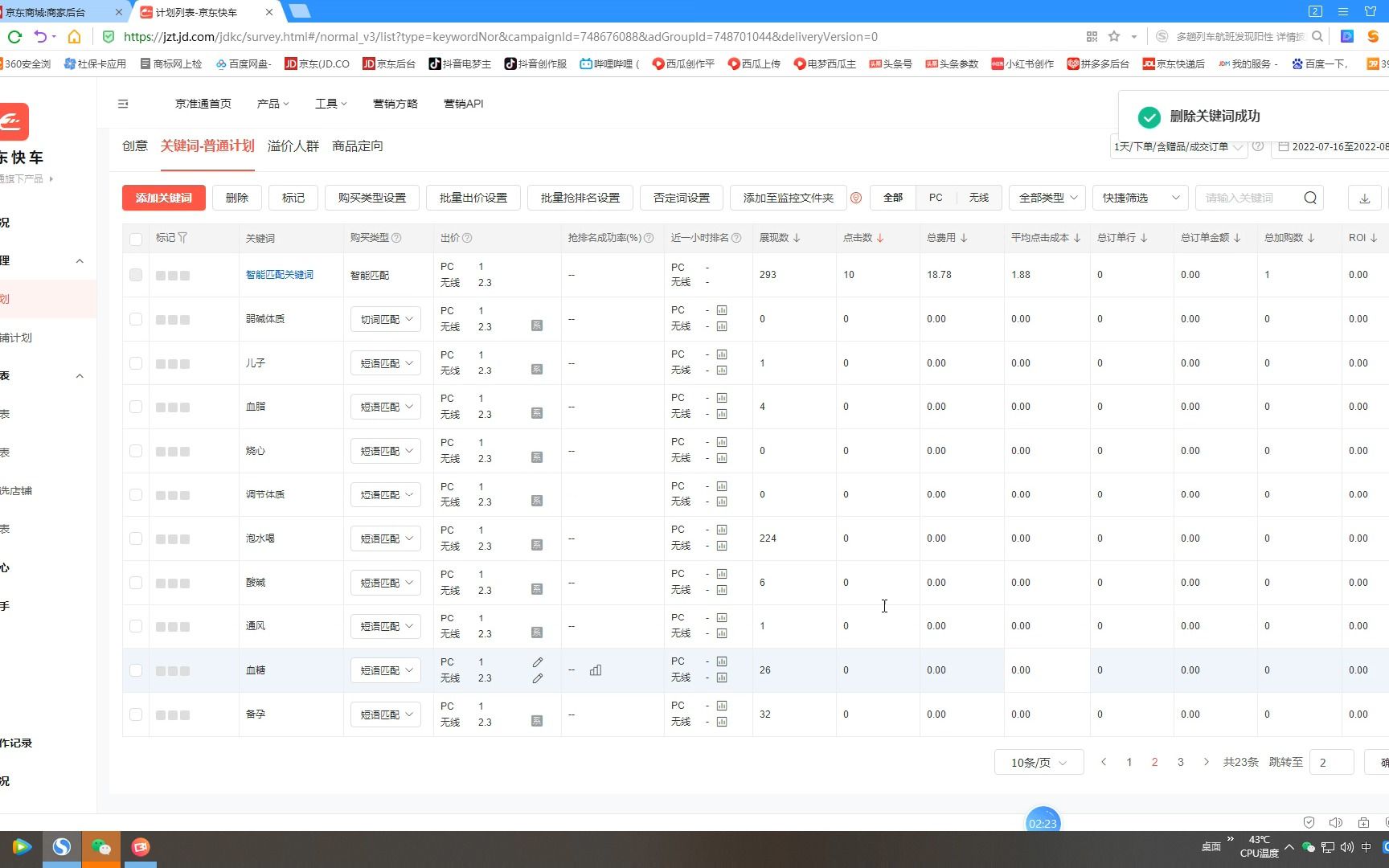The height and width of the screenshot is (868, 1389).
Task: Check the box for 弱碱体质 row
Action: click(x=136, y=319)
